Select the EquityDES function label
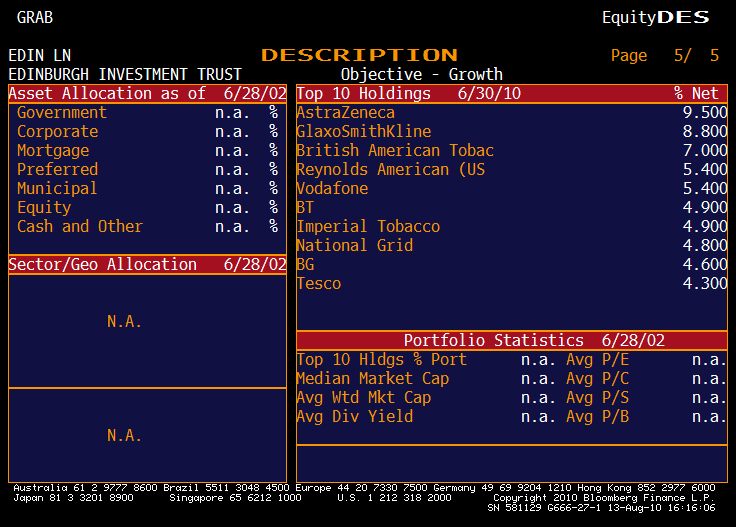 655,17
